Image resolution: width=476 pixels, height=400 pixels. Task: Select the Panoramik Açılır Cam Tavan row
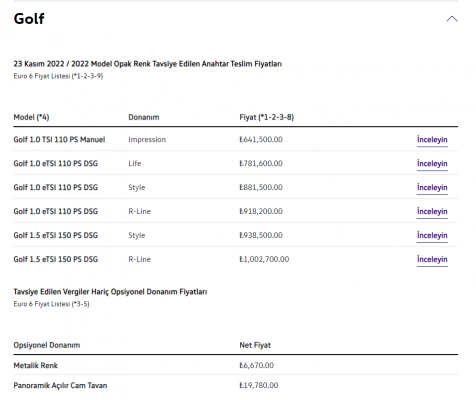pos(235,385)
